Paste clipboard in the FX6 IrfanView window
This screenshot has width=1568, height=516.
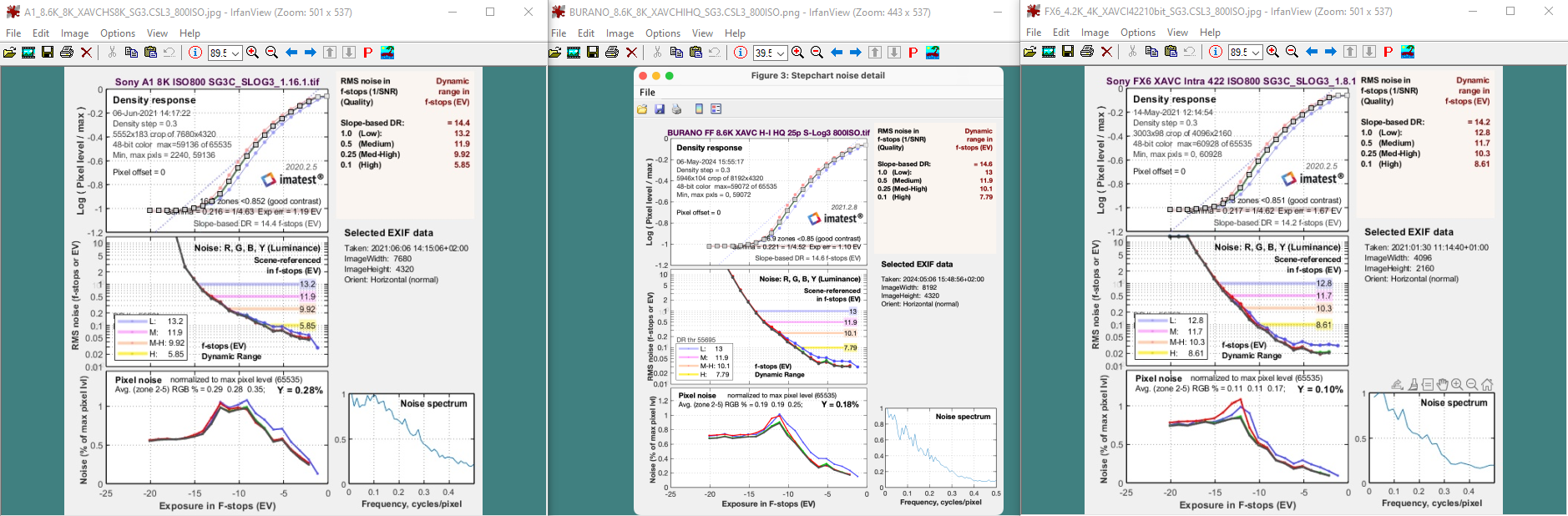click(1171, 52)
